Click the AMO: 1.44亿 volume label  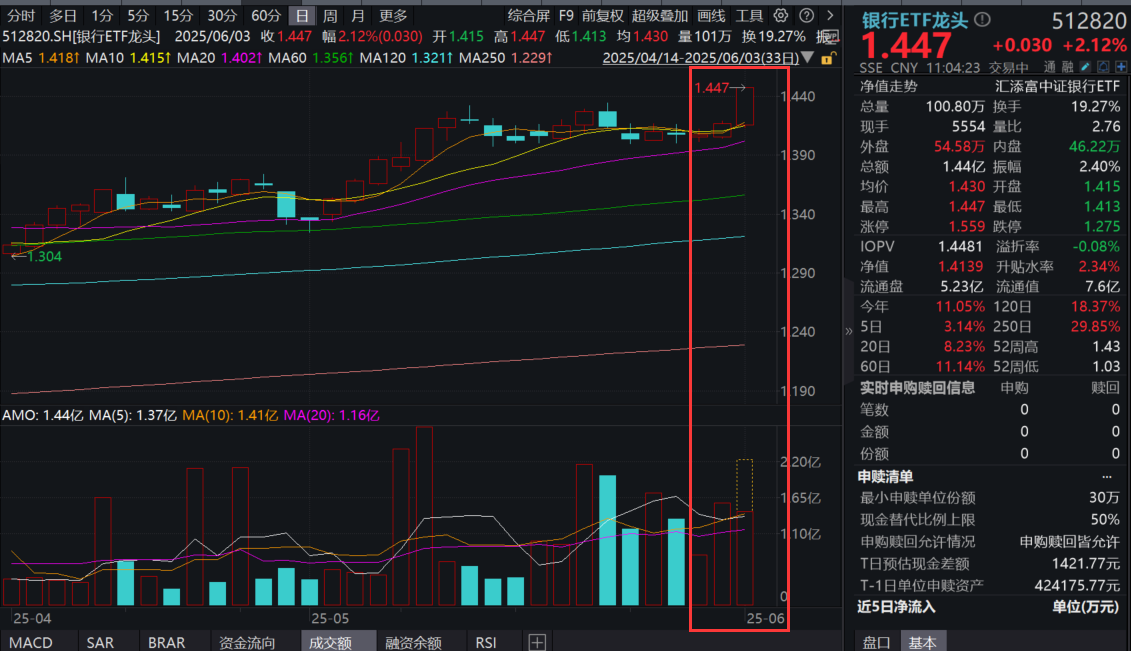click(43, 415)
